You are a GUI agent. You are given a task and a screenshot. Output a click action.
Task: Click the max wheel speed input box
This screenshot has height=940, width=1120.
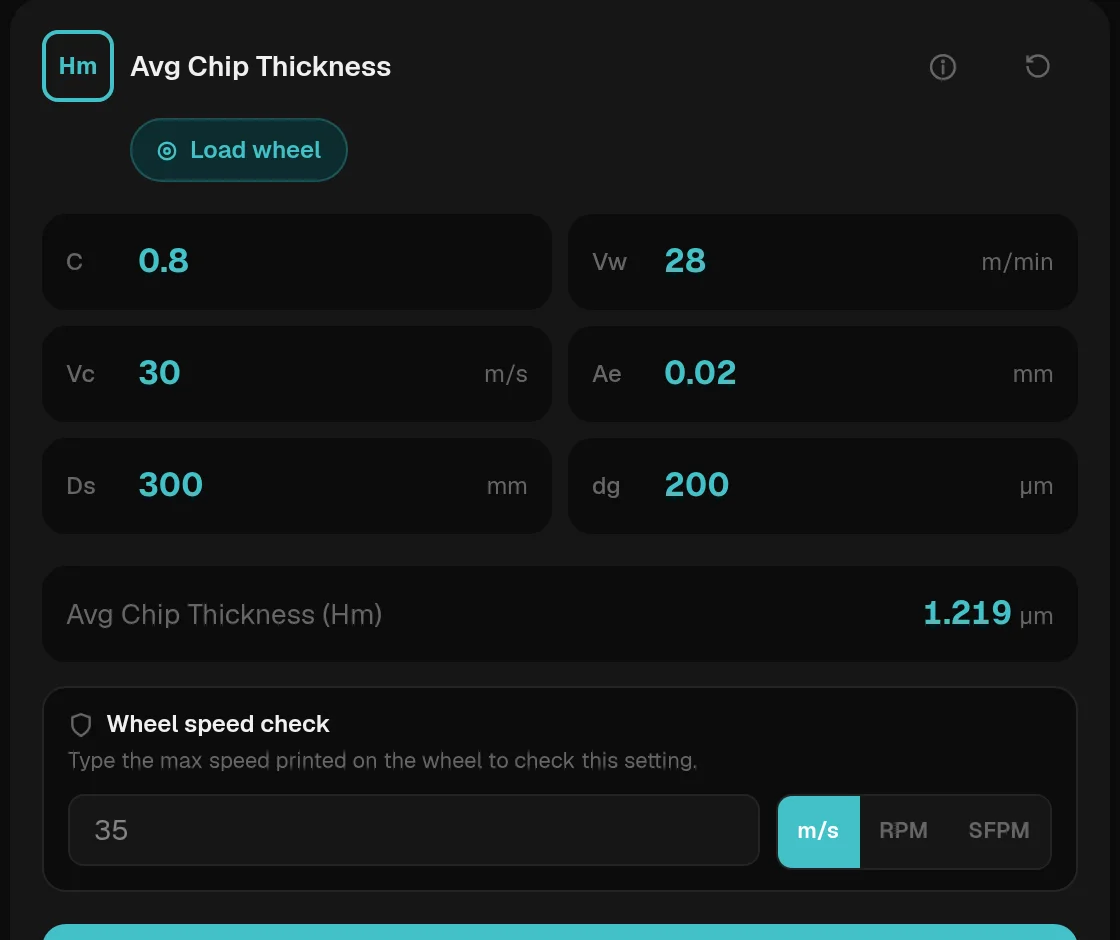coord(414,830)
